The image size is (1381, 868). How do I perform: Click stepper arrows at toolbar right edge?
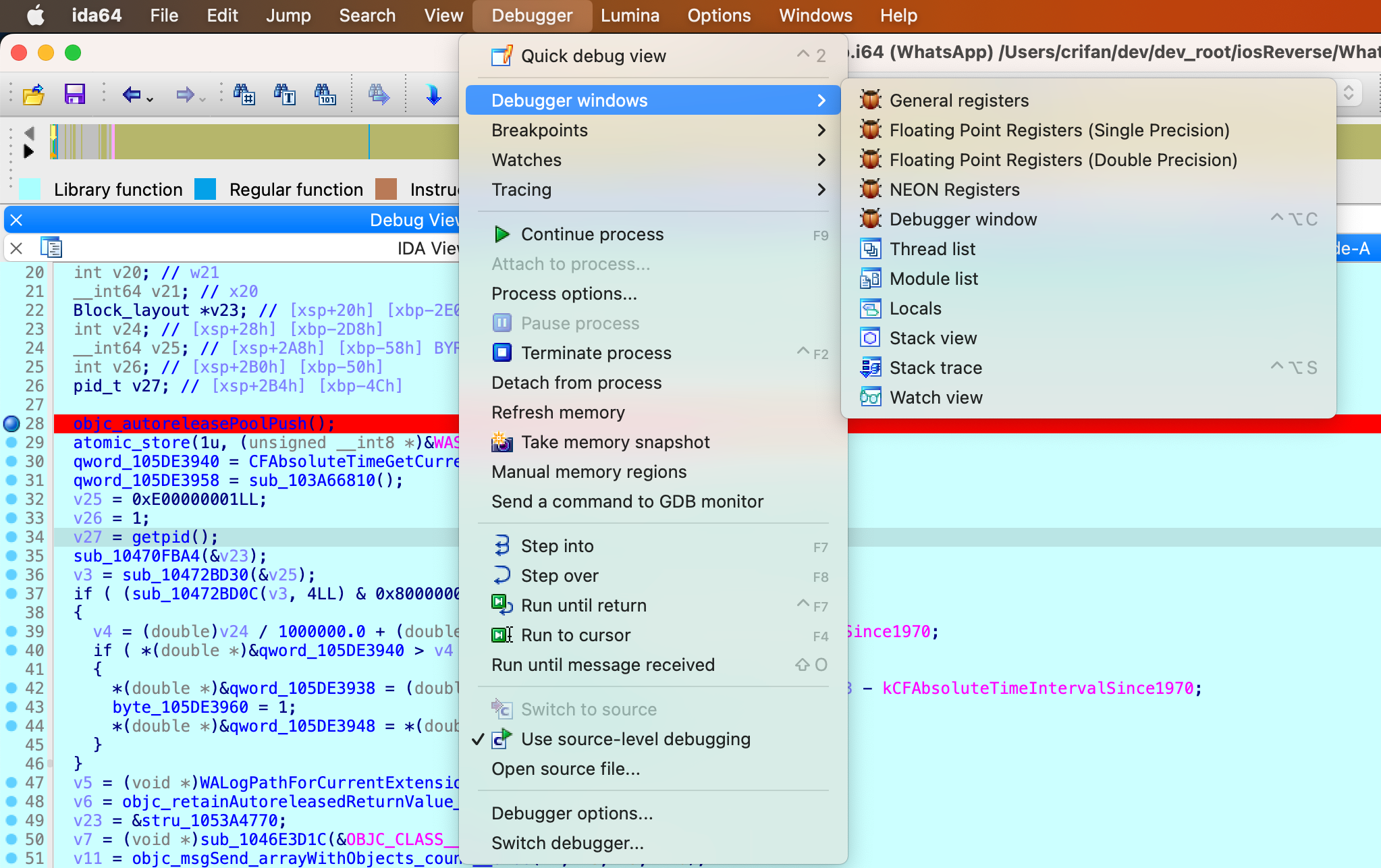click(x=1348, y=92)
